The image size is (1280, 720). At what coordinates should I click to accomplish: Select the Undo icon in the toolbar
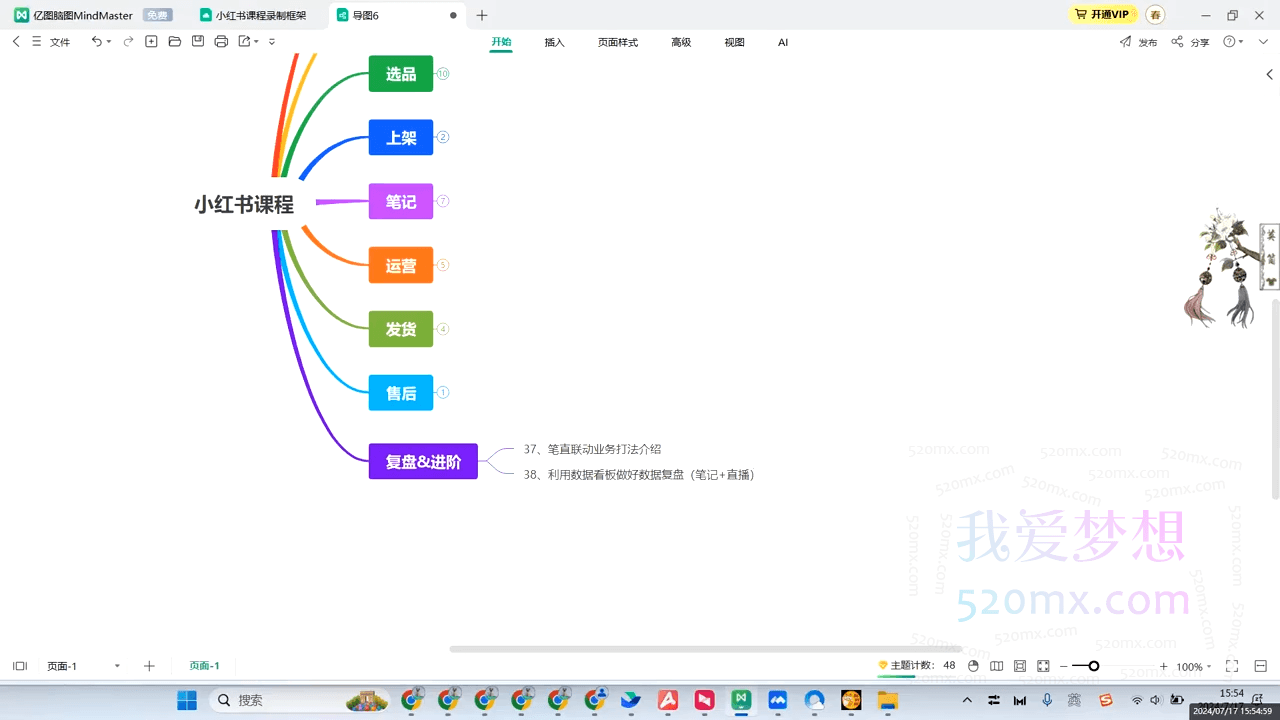(97, 42)
